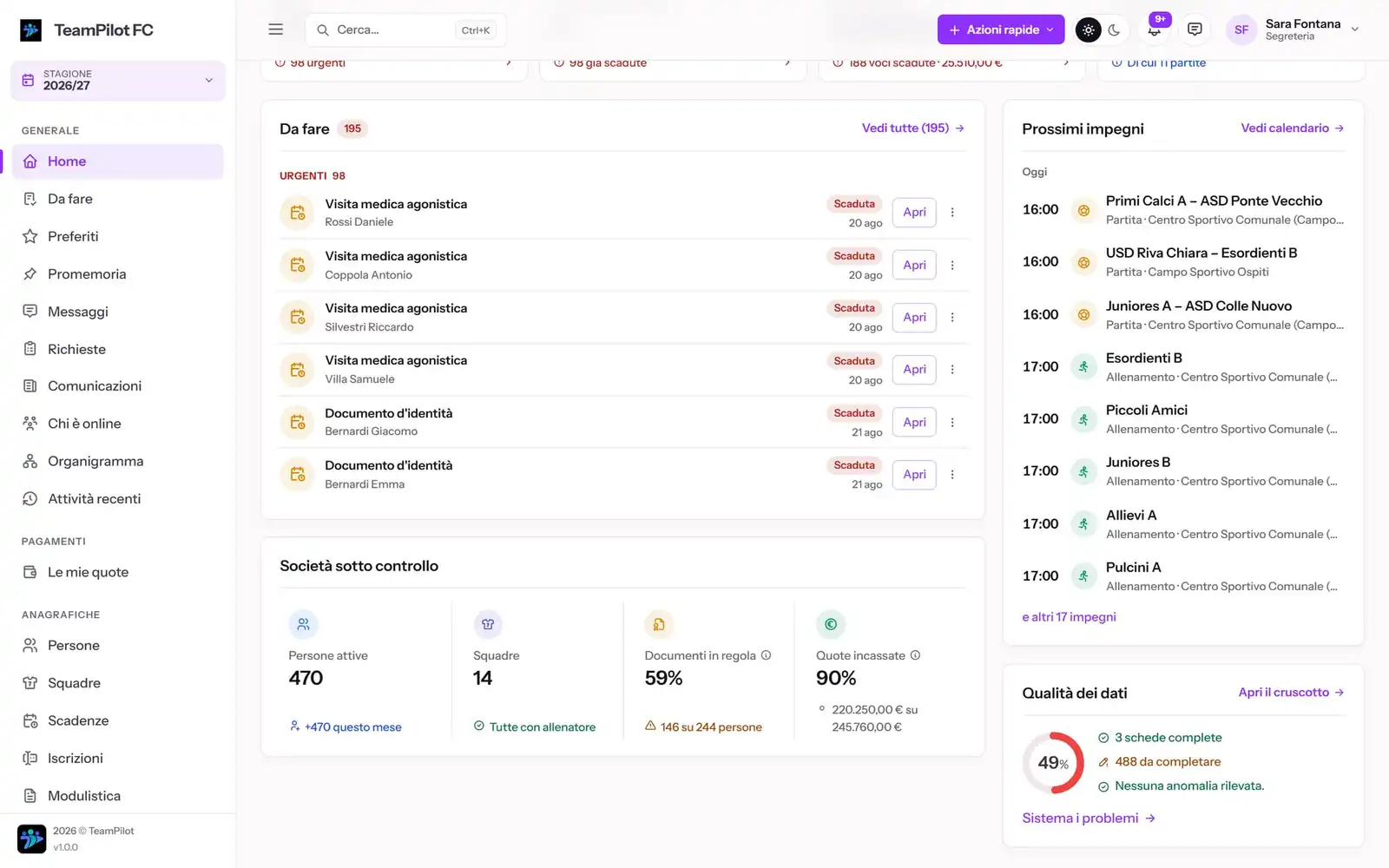Click match icon for Juniores A – ASD Colle Nuovo

click(1083, 315)
